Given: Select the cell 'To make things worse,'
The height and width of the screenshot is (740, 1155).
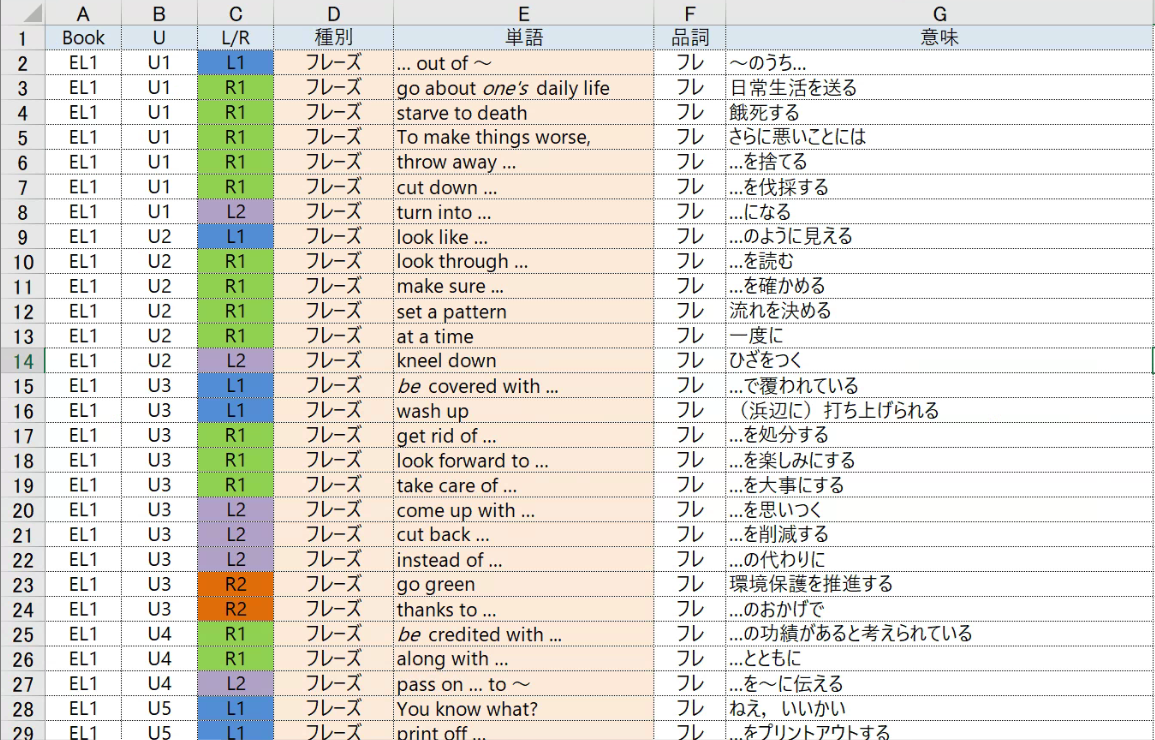Looking at the screenshot, I should (x=523, y=137).
